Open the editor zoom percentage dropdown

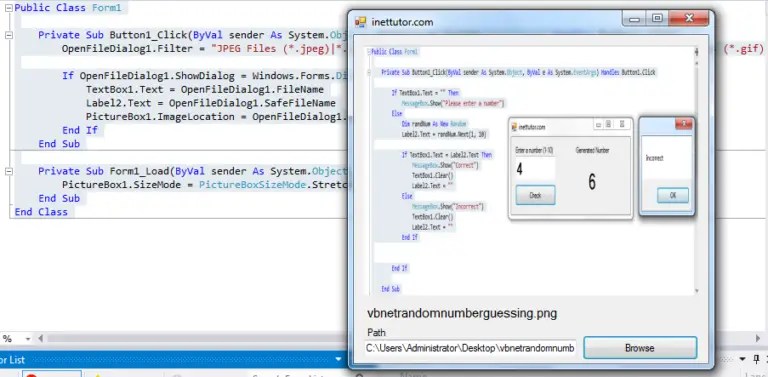pos(28,339)
